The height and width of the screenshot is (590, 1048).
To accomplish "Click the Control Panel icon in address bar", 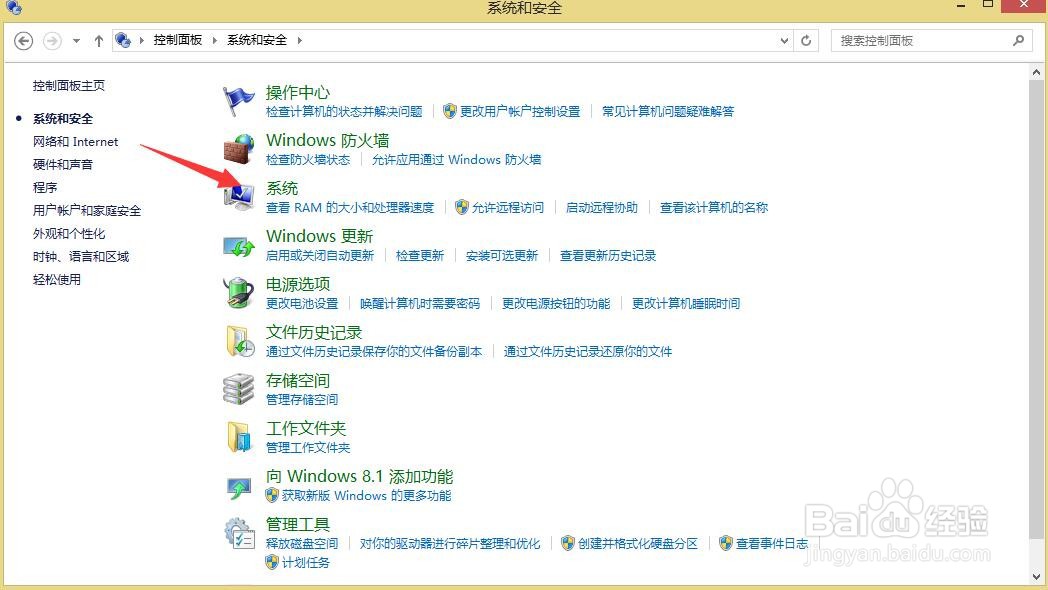I will tap(123, 40).
